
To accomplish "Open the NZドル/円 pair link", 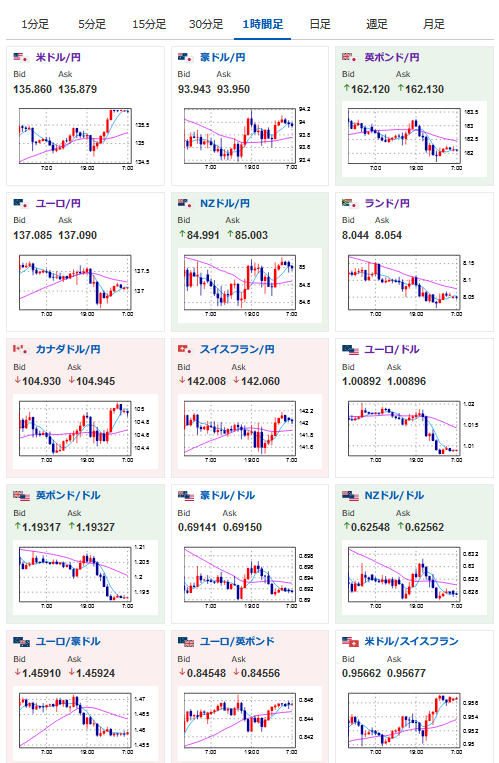I will (x=225, y=203).
